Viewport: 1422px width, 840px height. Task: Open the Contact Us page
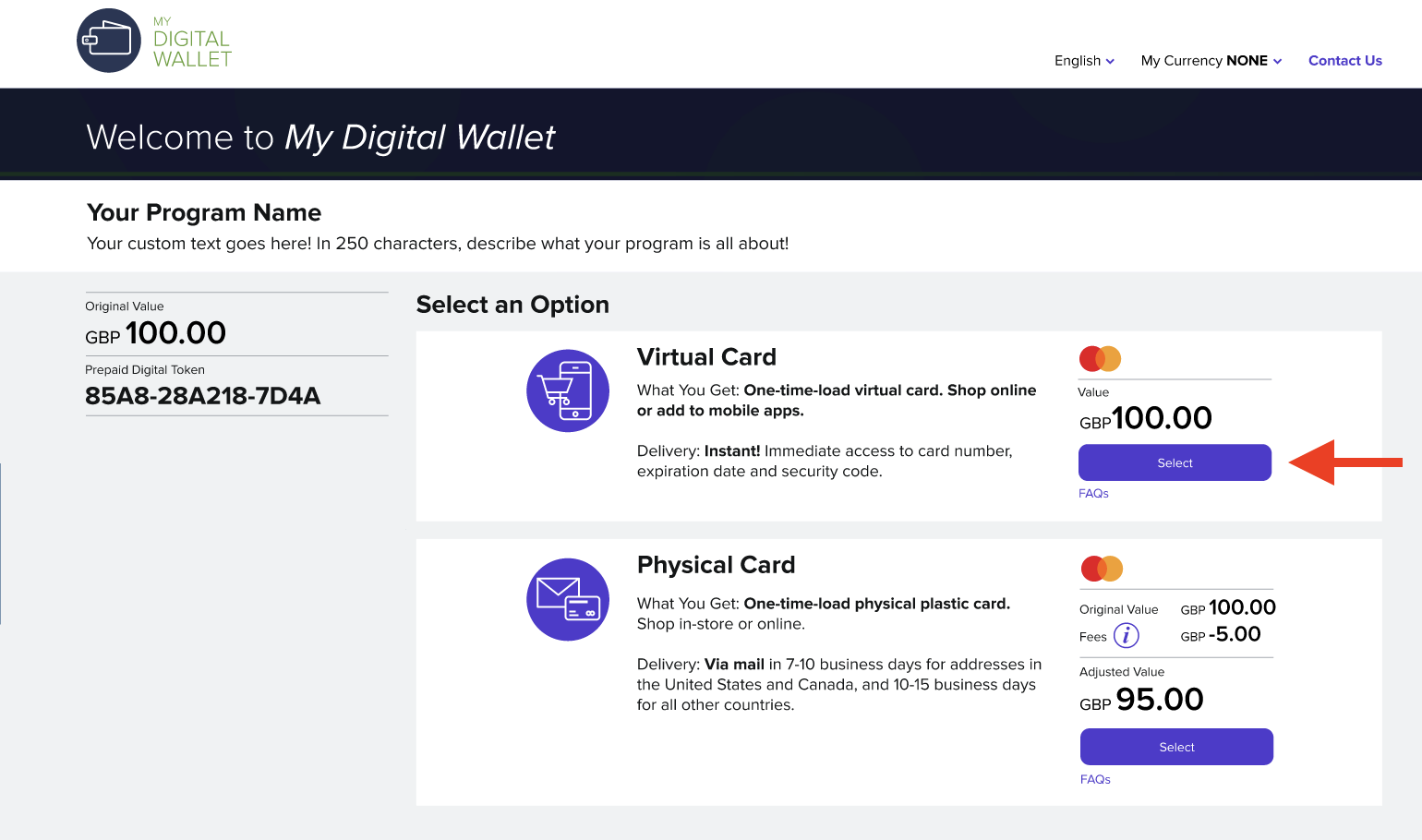pos(1344,61)
